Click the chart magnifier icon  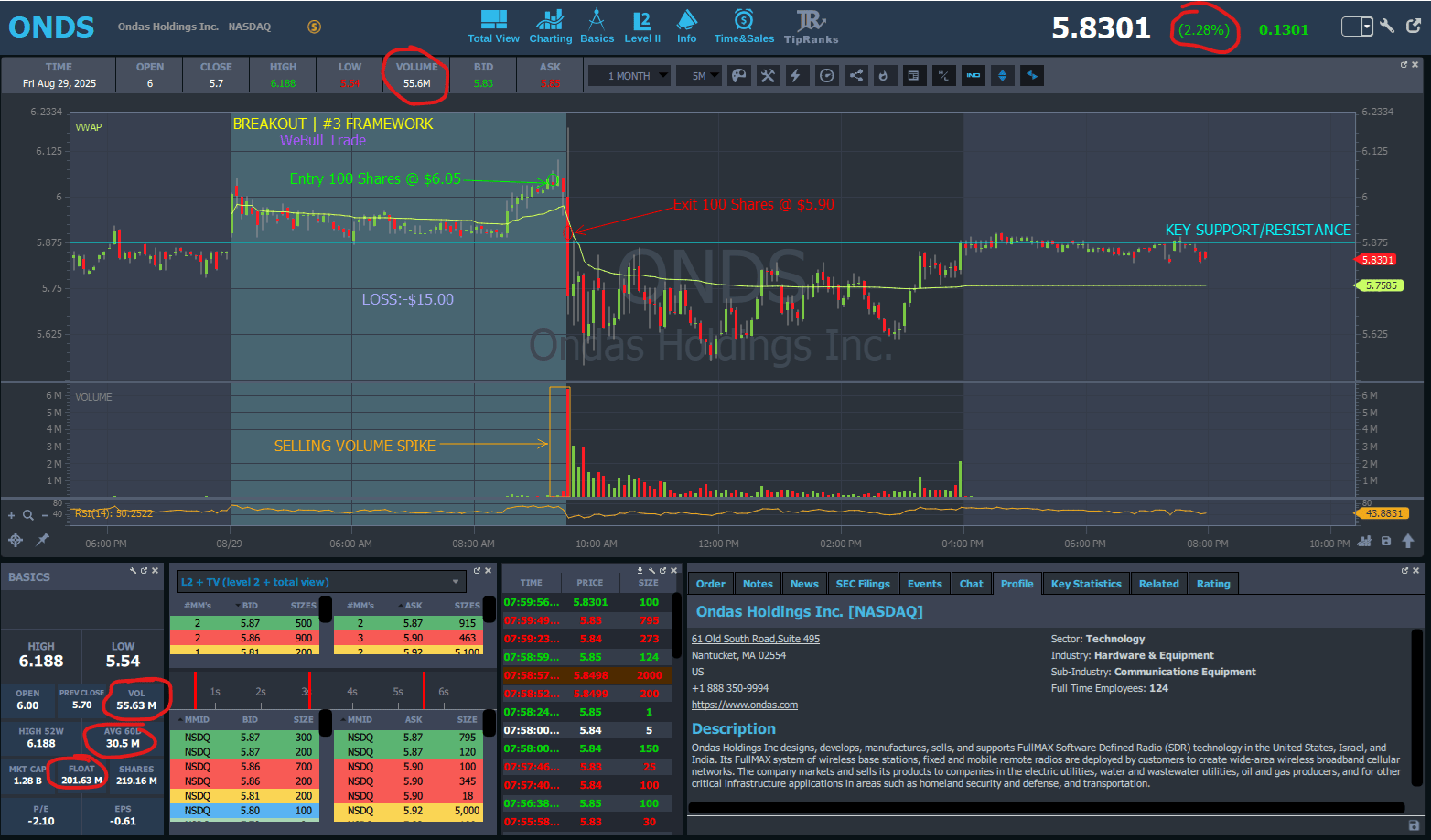pos(28,515)
